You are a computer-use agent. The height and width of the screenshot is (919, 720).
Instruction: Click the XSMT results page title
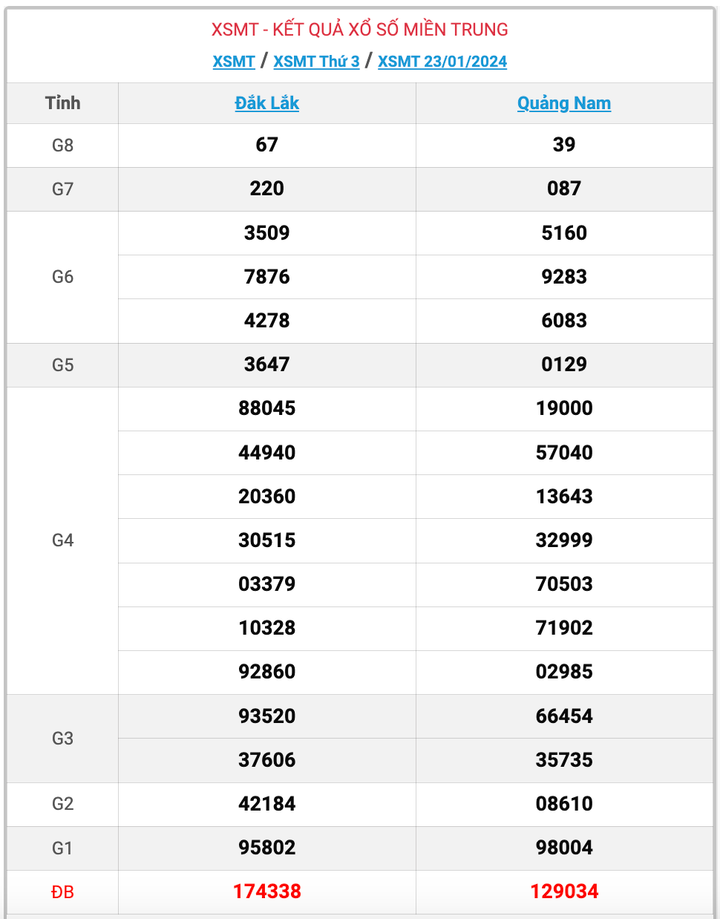[x=360, y=30]
